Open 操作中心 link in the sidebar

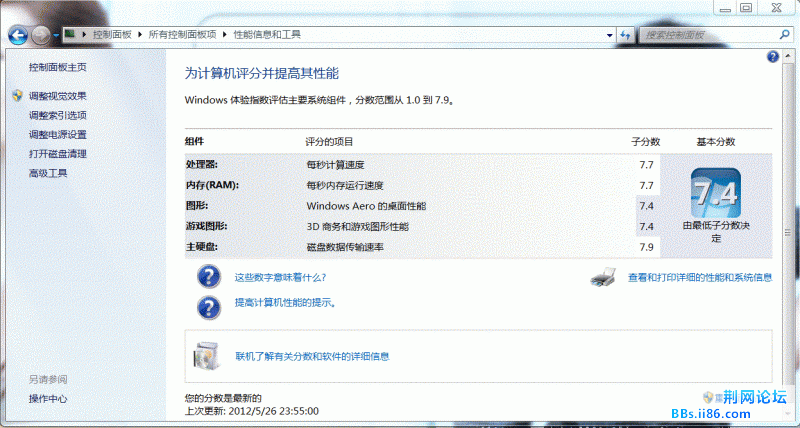pos(48,399)
